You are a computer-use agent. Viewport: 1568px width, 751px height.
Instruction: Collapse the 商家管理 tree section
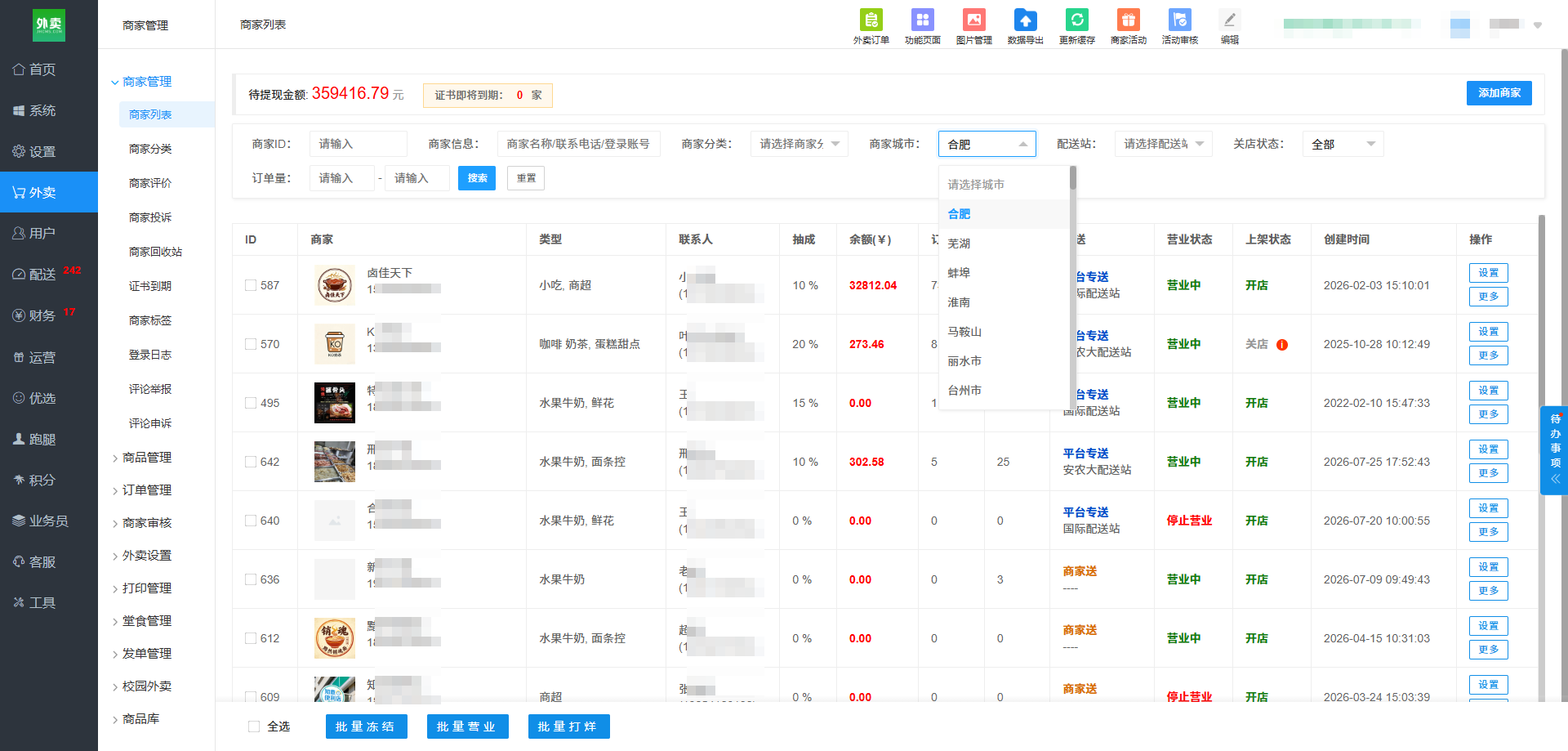tap(141, 82)
